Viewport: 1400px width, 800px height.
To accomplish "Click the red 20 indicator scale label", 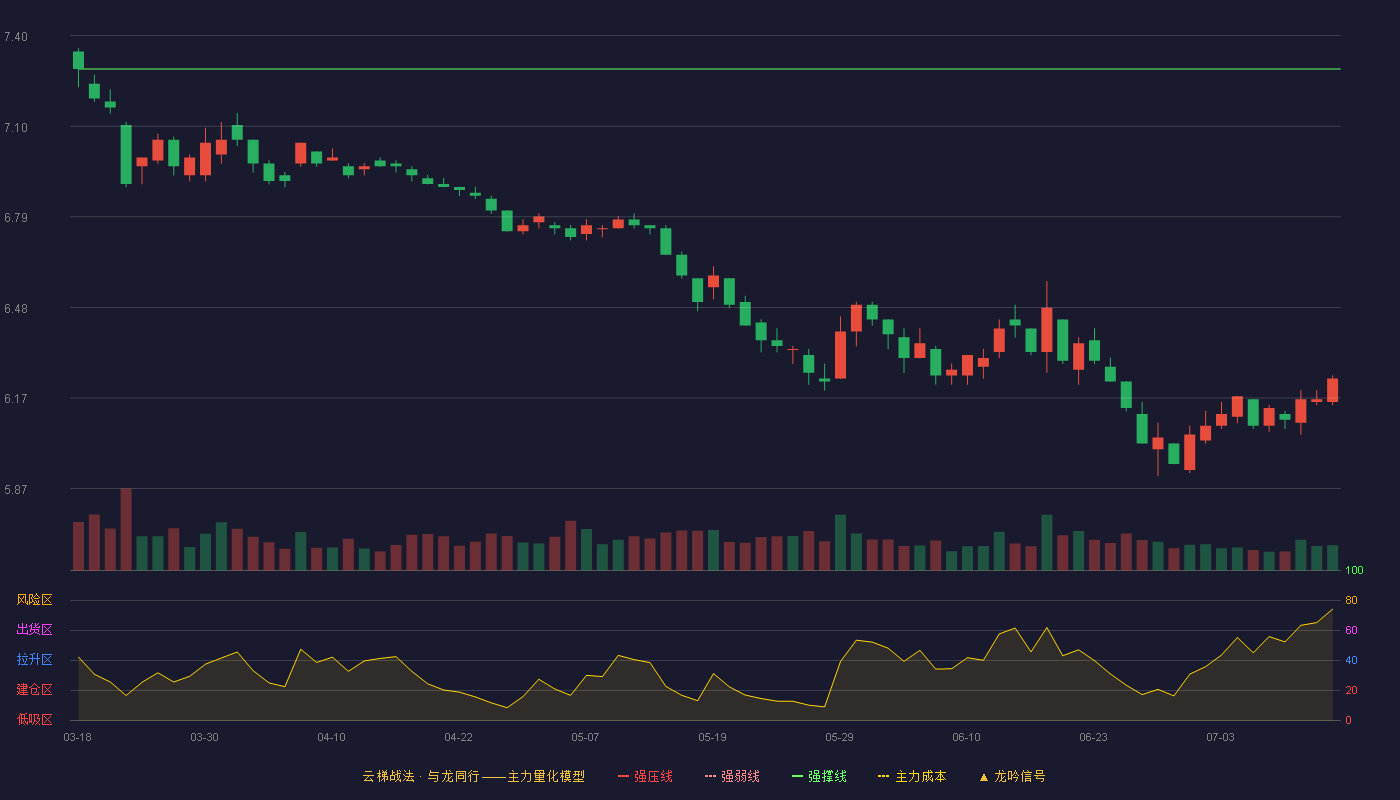I will coord(1351,690).
